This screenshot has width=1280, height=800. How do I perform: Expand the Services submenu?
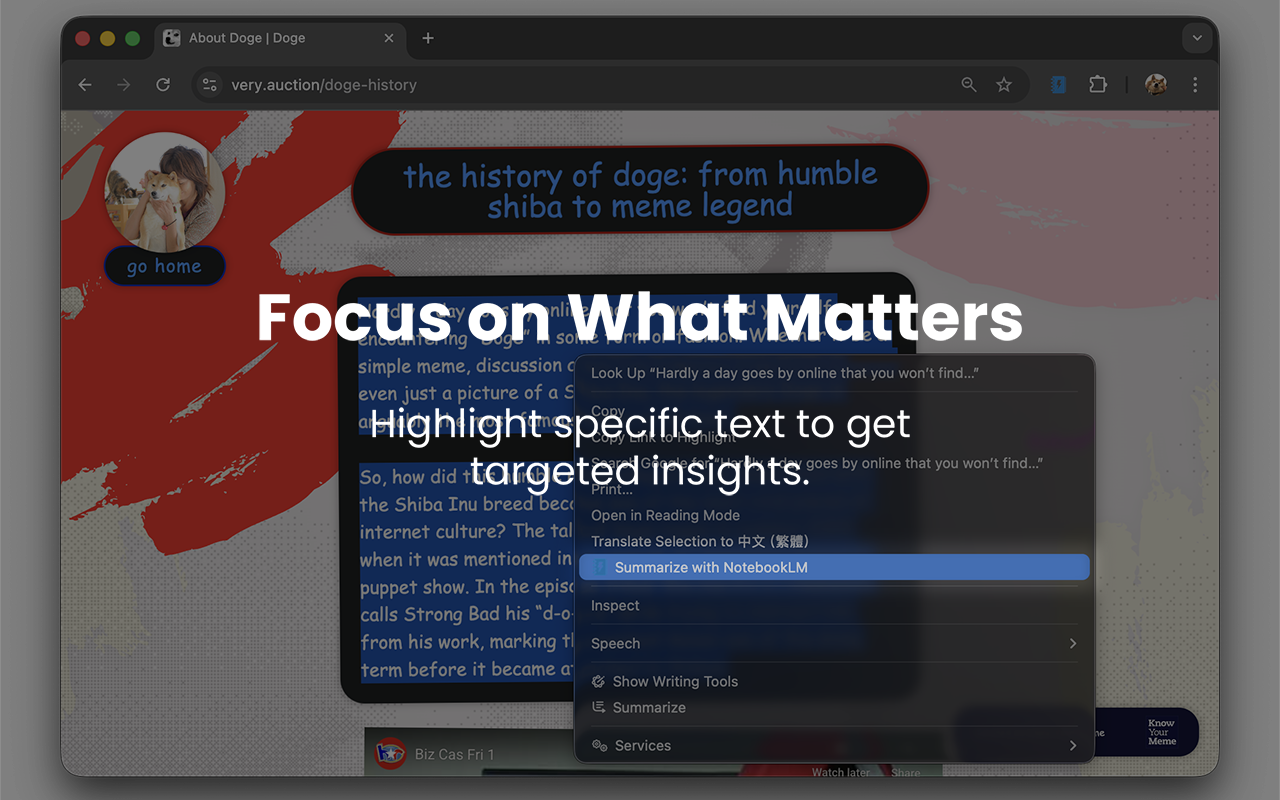834,746
